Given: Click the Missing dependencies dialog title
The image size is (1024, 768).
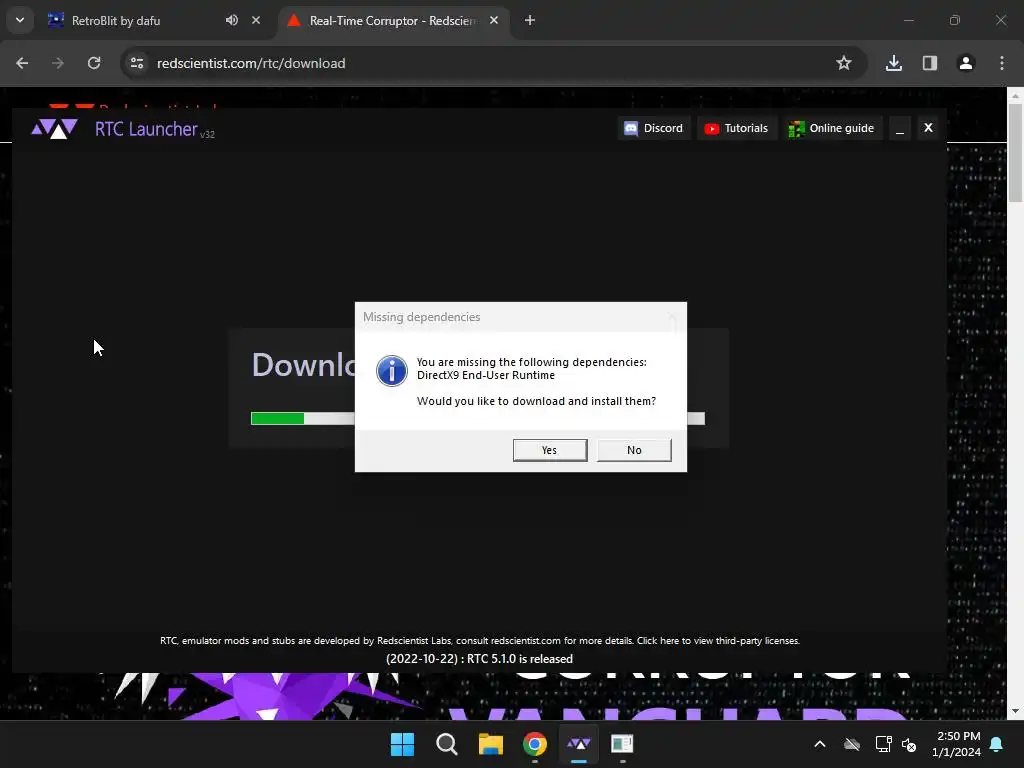Looking at the screenshot, I should point(422,317).
